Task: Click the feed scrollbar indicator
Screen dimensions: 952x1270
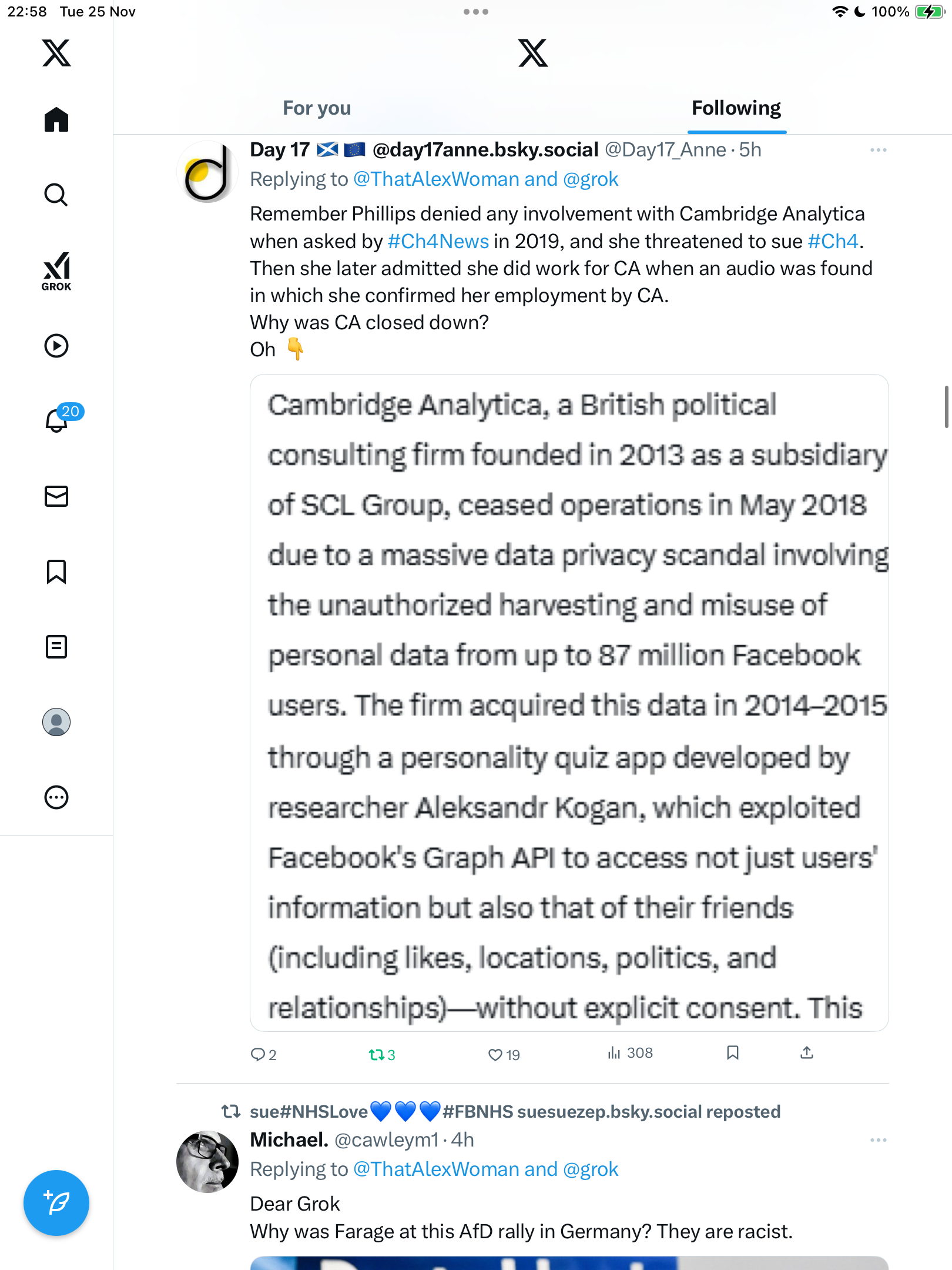Action: (946, 407)
